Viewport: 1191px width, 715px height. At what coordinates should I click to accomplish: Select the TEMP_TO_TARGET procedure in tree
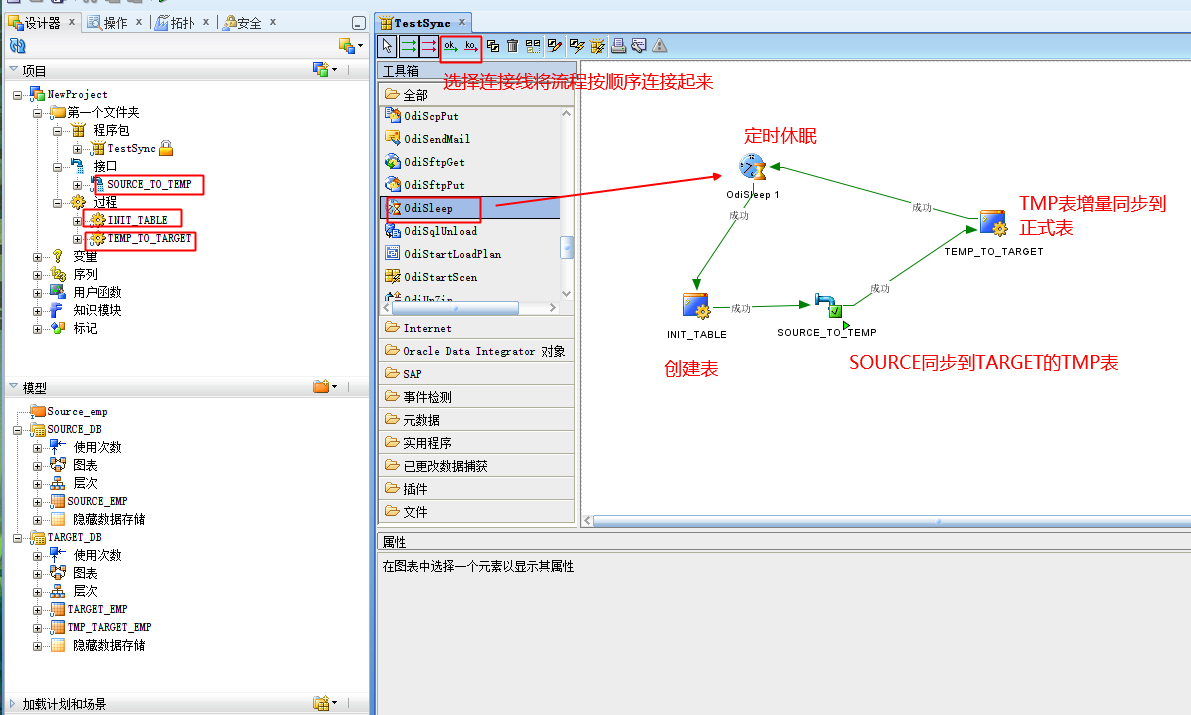pos(149,239)
